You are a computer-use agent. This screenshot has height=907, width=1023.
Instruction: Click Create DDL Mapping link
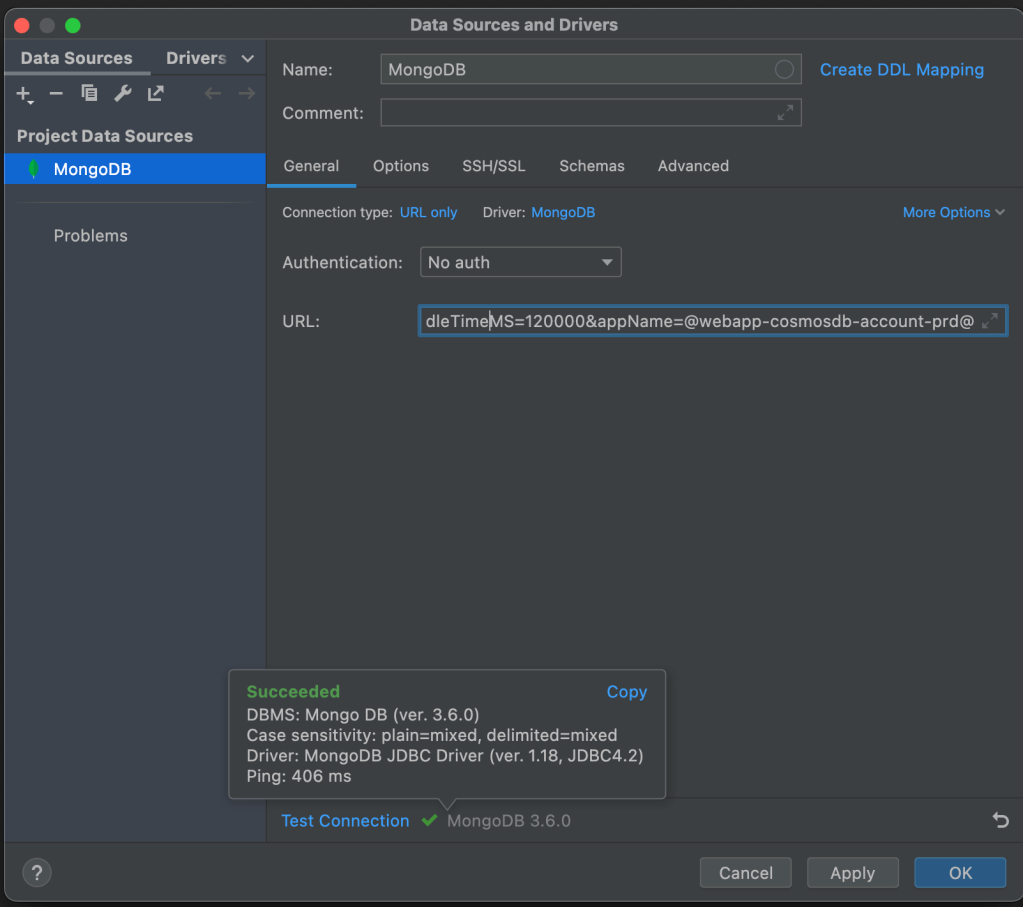point(901,70)
